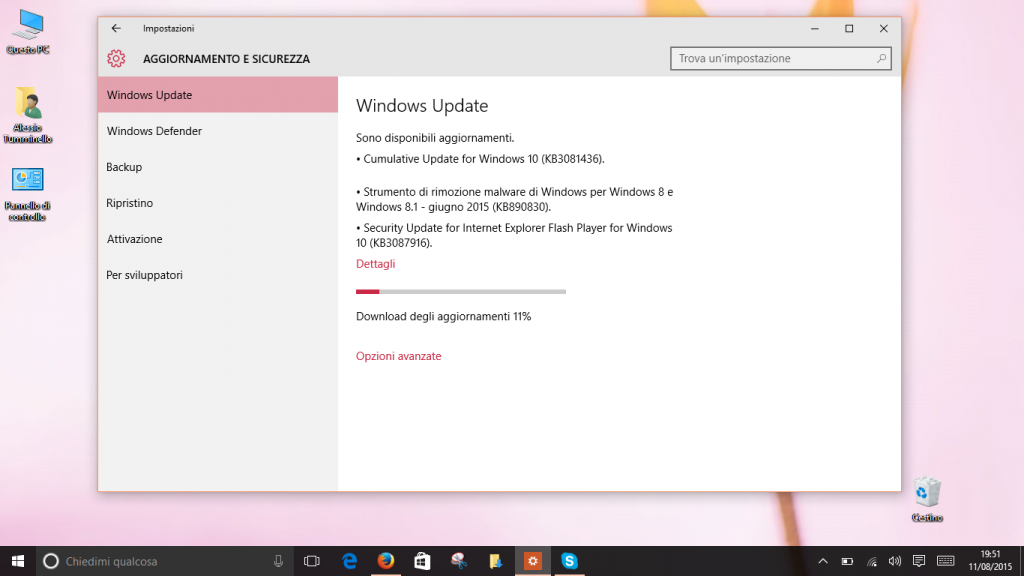Viewport: 1024px width, 576px height.
Task: Open the Attivazione section
Action: tap(218, 239)
